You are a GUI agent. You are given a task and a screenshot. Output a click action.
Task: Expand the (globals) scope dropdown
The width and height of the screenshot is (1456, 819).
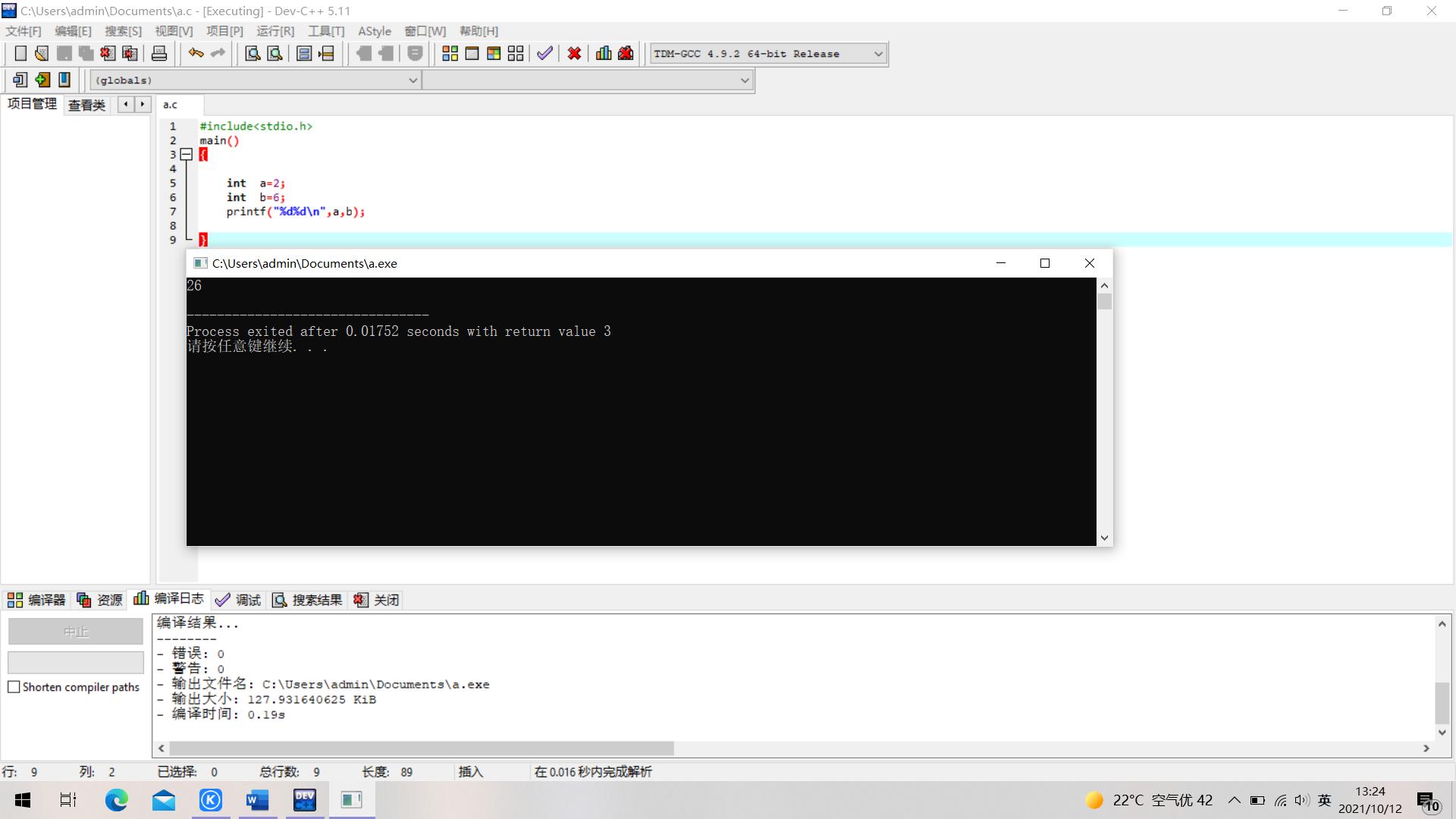pos(413,80)
